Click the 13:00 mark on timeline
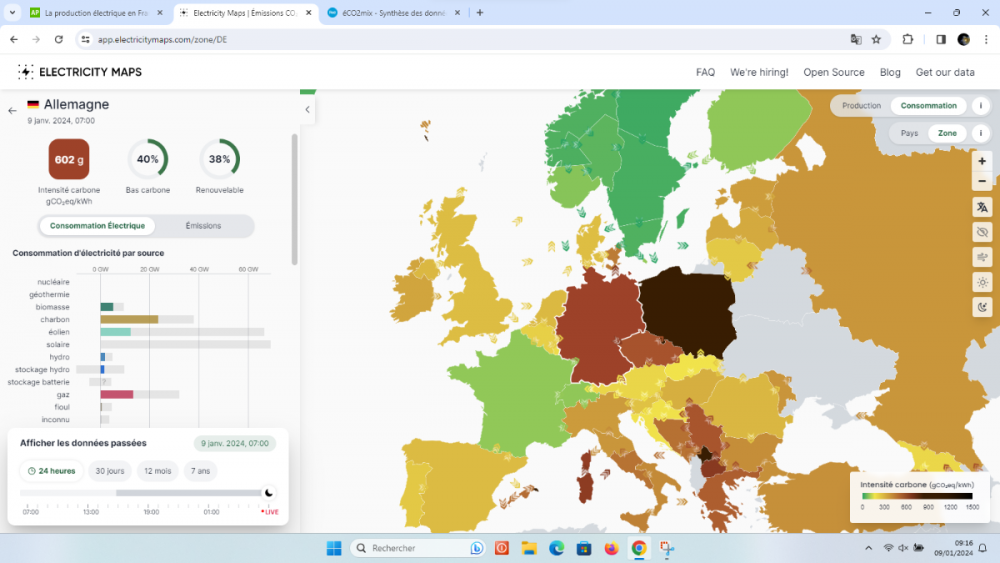 pos(91,512)
